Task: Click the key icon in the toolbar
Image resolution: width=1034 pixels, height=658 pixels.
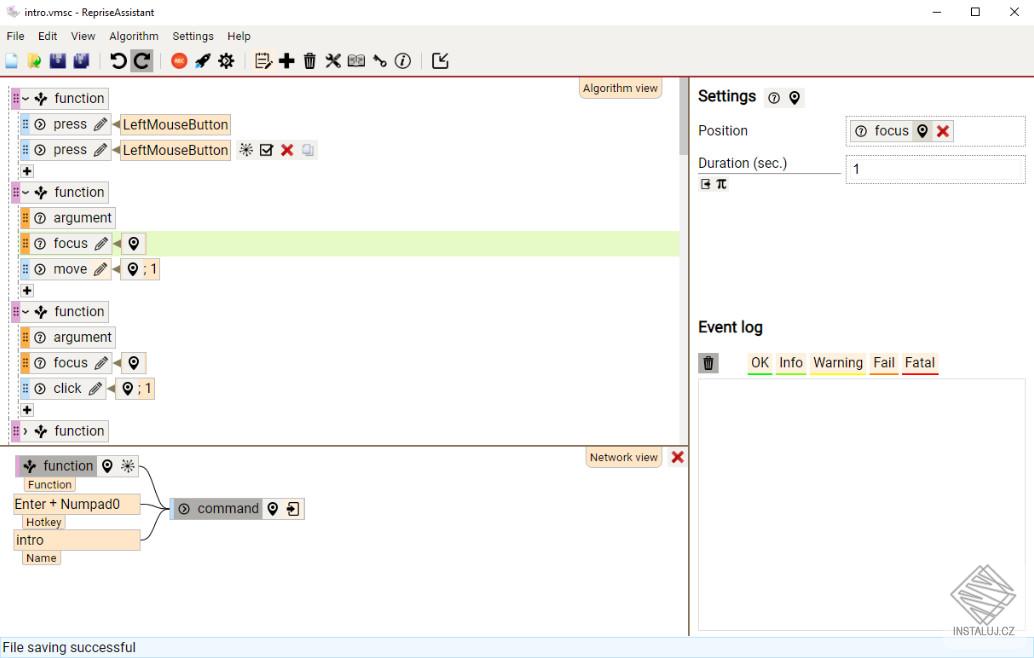Action: point(380,61)
